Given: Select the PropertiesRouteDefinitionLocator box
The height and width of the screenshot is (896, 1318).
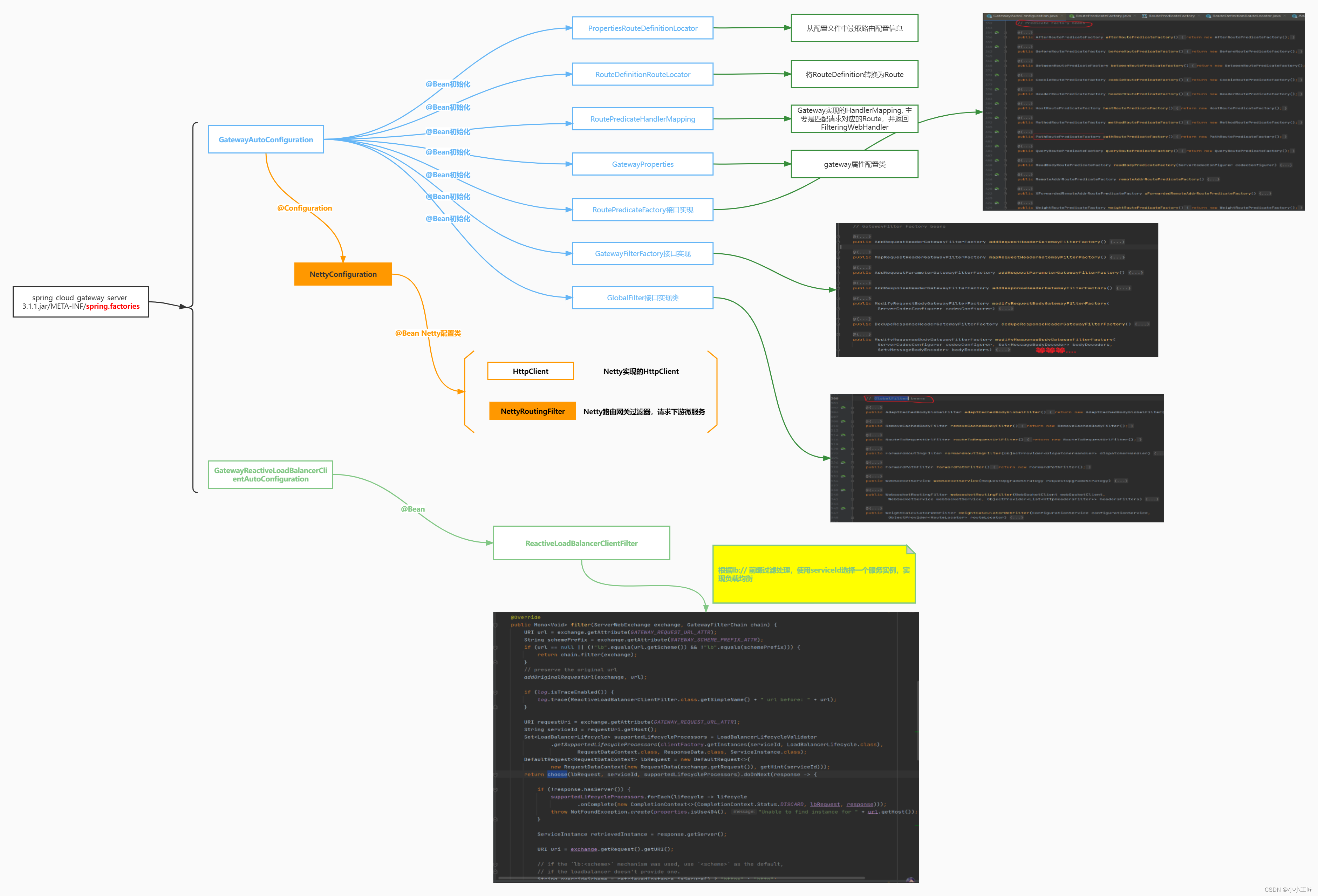Looking at the screenshot, I should click(642, 28).
